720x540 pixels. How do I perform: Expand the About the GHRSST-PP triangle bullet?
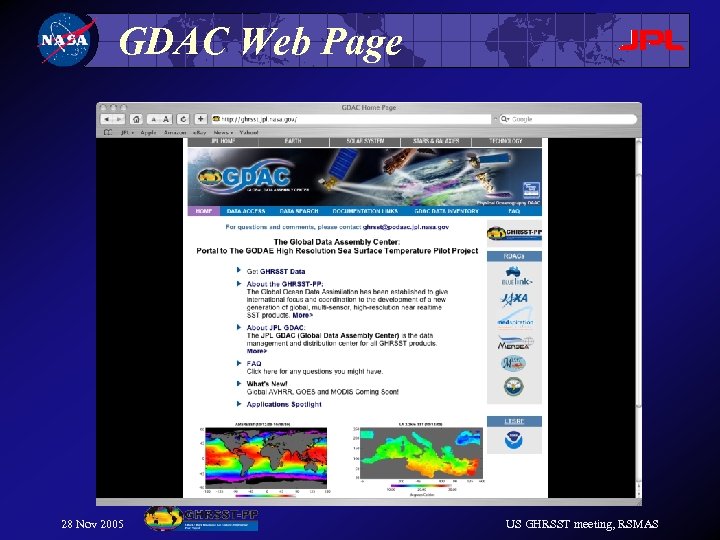[x=239, y=283]
